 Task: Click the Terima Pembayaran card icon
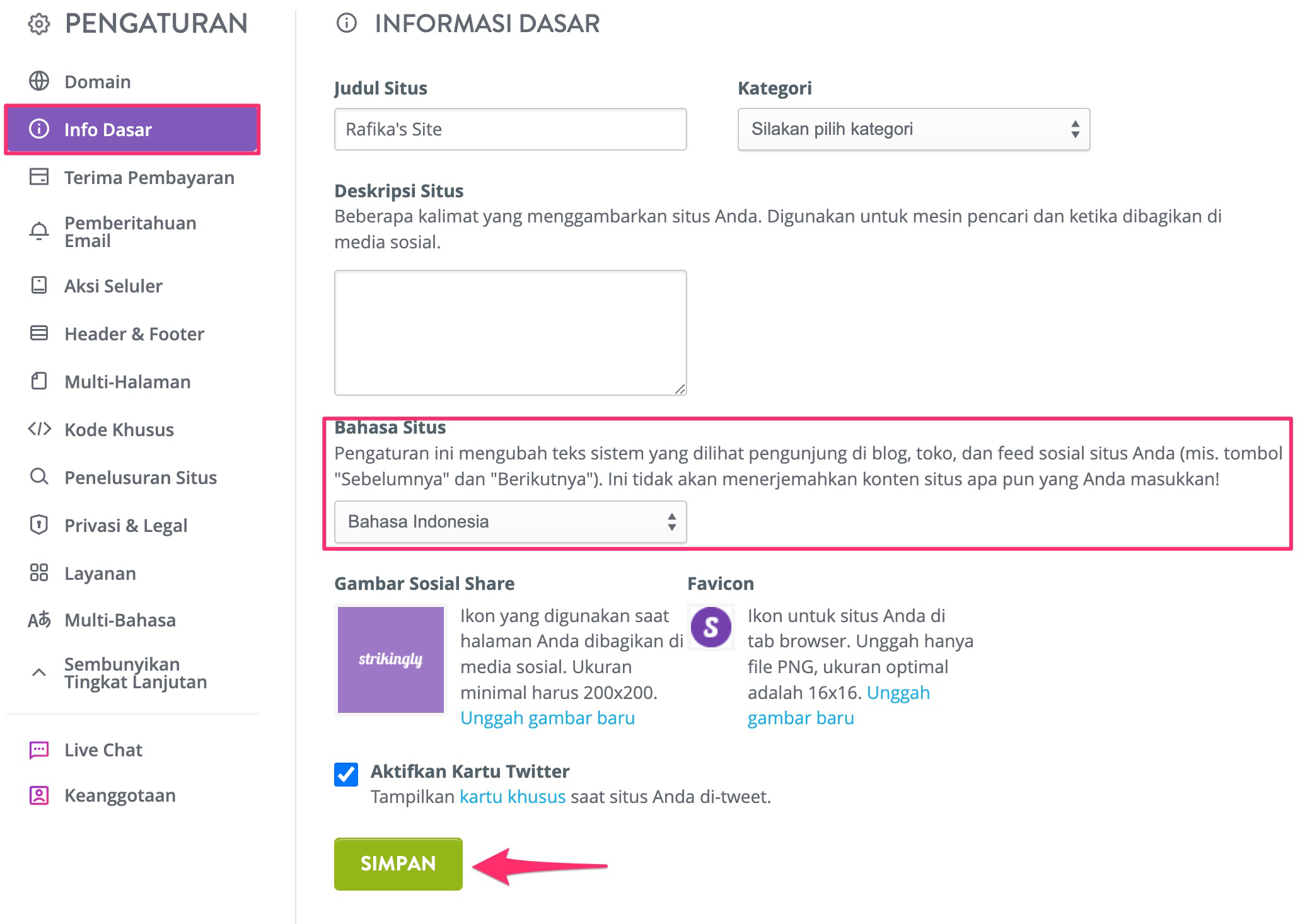[39, 177]
